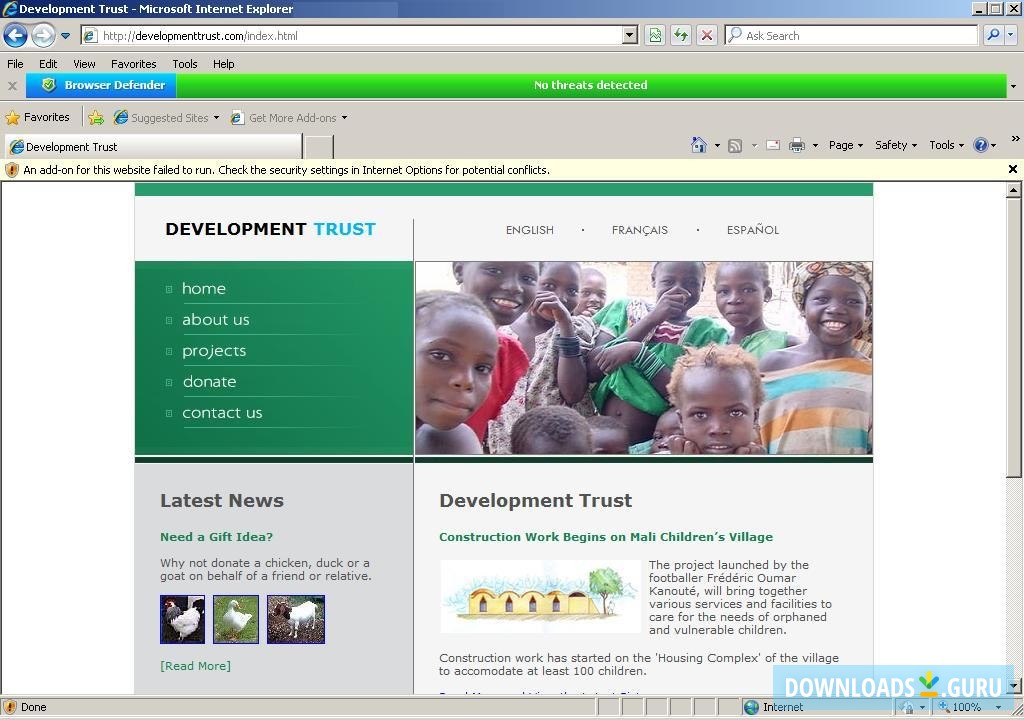Stop loading with the red X icon
This screenshot has height=720, width=1024.
coord(707,36)
